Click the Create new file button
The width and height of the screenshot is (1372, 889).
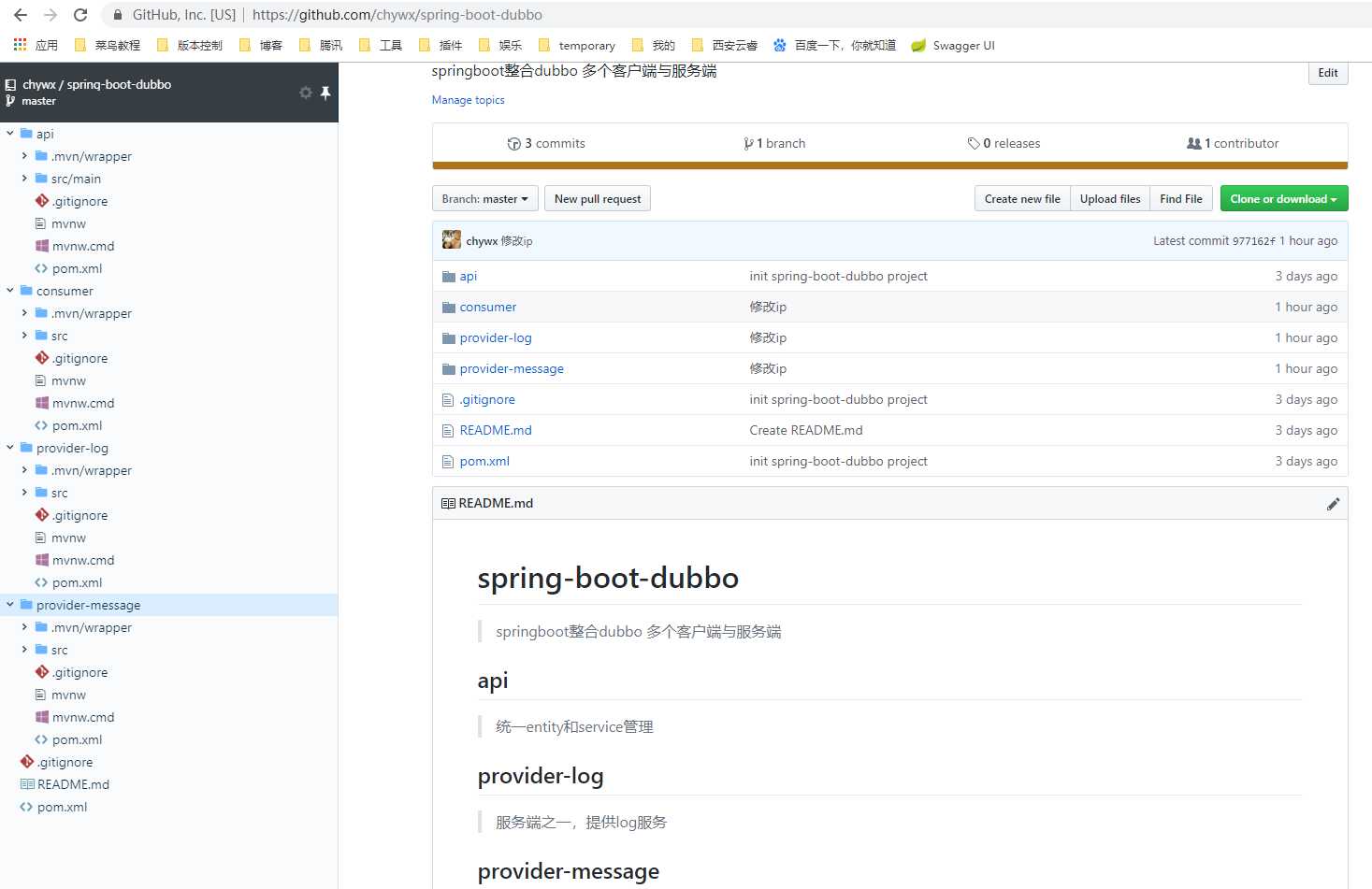(1022, 199)
